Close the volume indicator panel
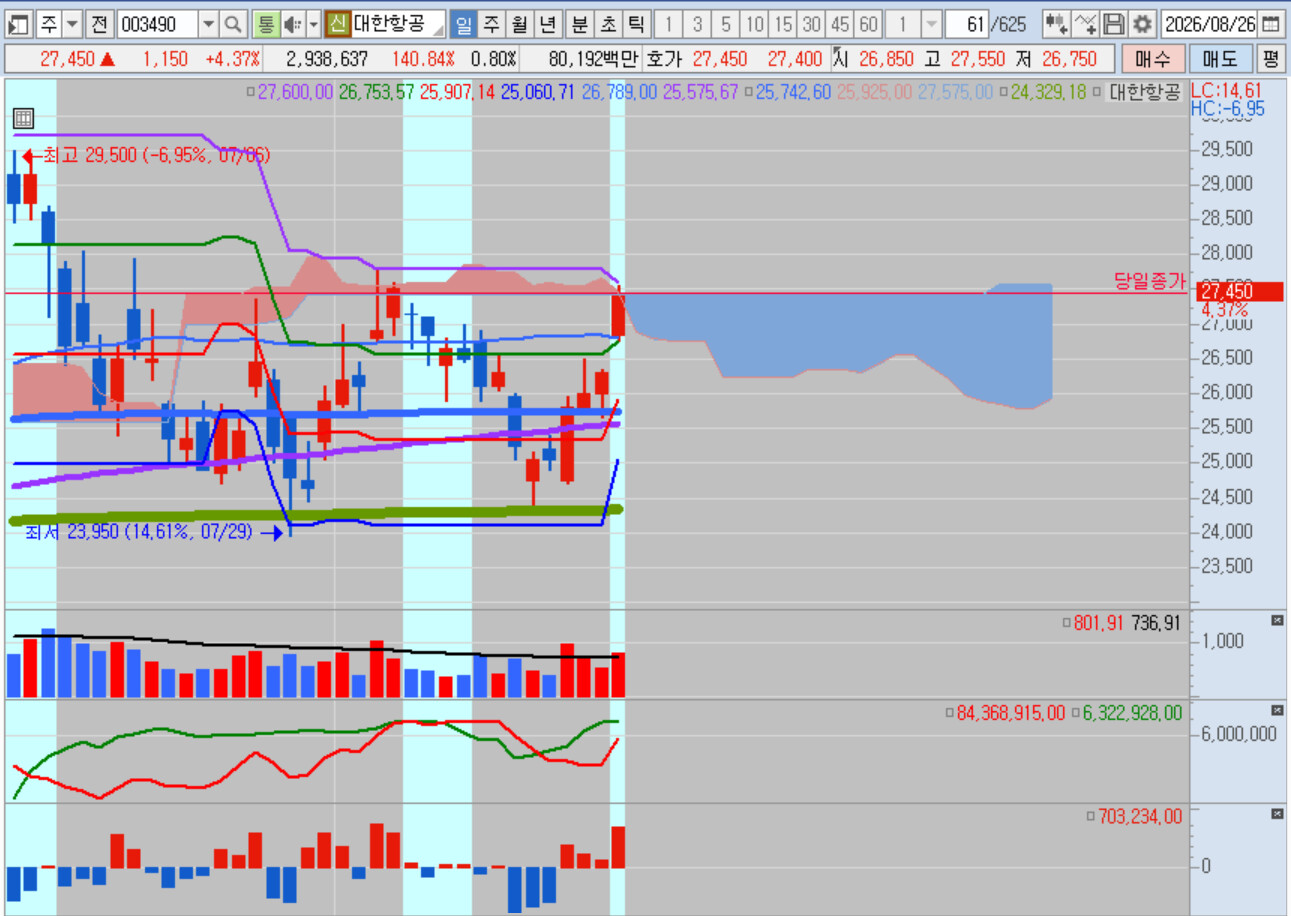Image resolution: width=1291 pixels, height=916 pixels. point(1276,621)
